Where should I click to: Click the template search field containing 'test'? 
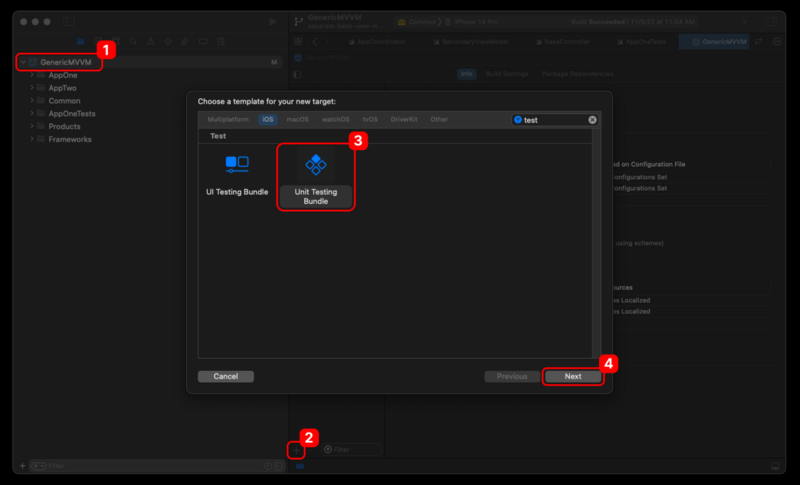tap(552, 120)
